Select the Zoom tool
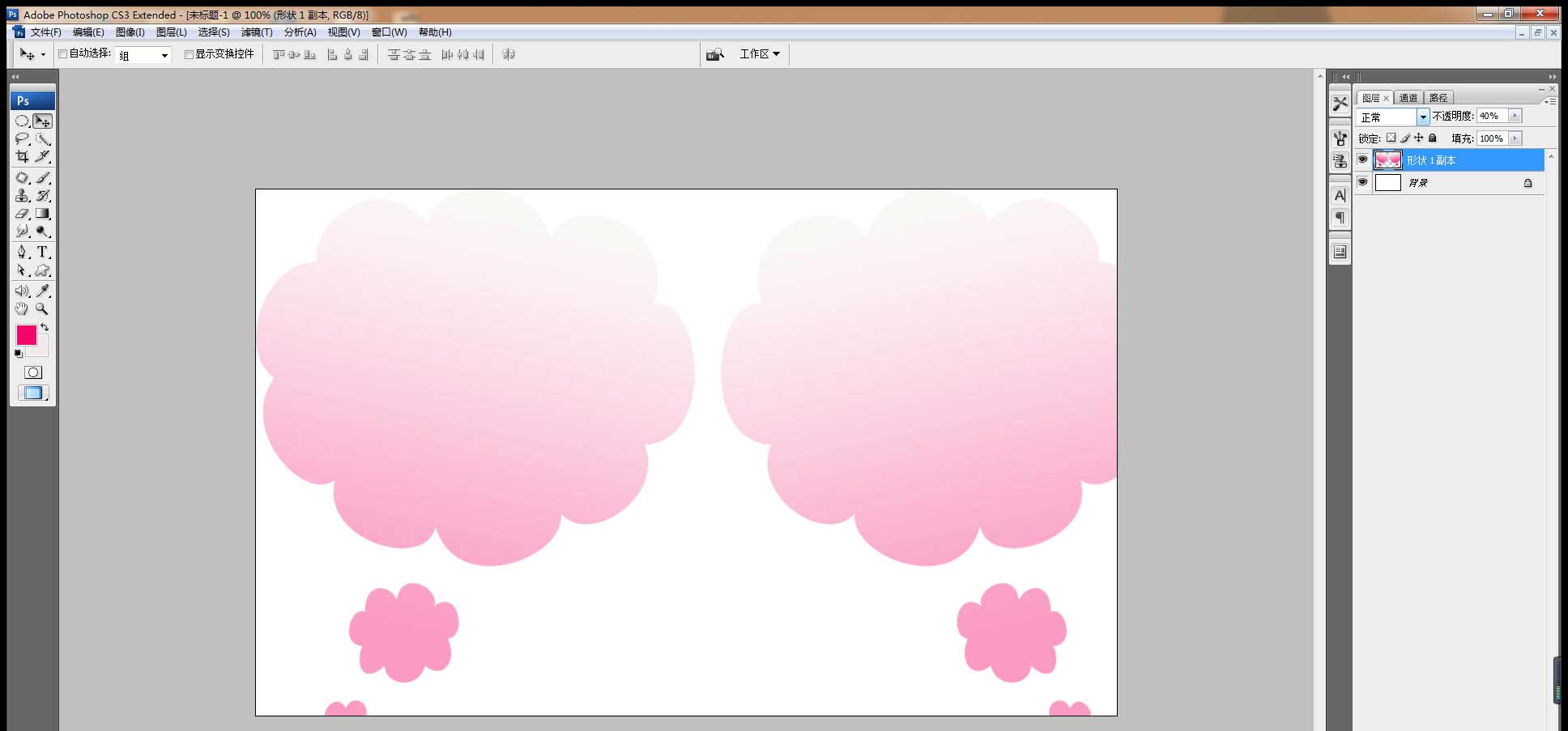Viewport: 1568px width, 731px height. tap(43, 308)
